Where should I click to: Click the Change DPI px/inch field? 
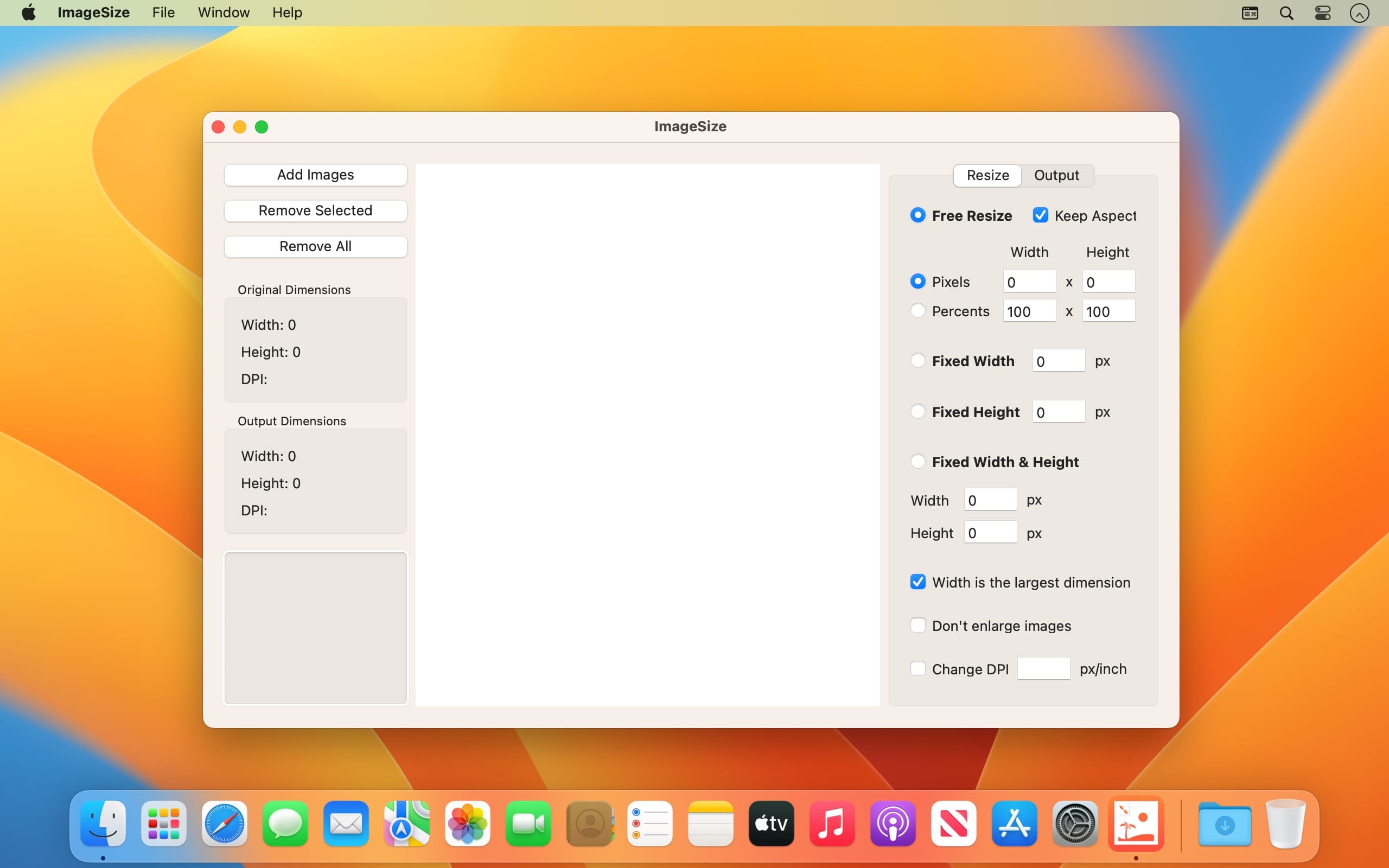pos(1043,669)
